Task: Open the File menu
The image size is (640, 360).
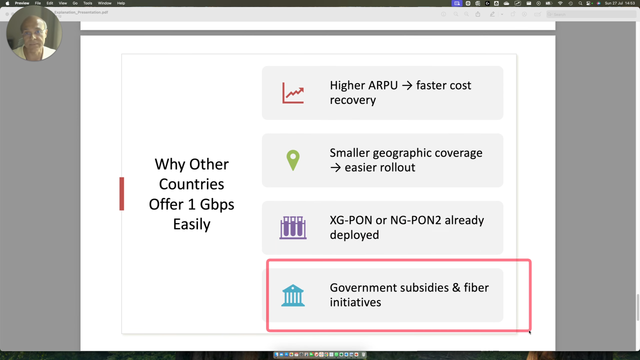Action: coord(38,3)
